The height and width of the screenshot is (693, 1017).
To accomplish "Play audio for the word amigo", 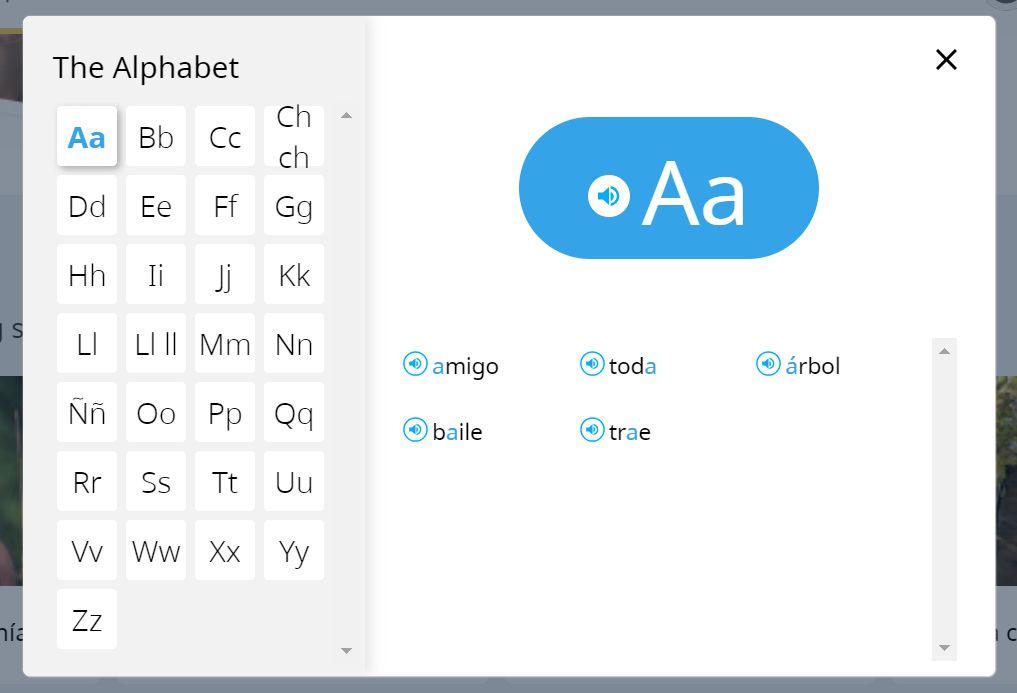I will 415,365.
